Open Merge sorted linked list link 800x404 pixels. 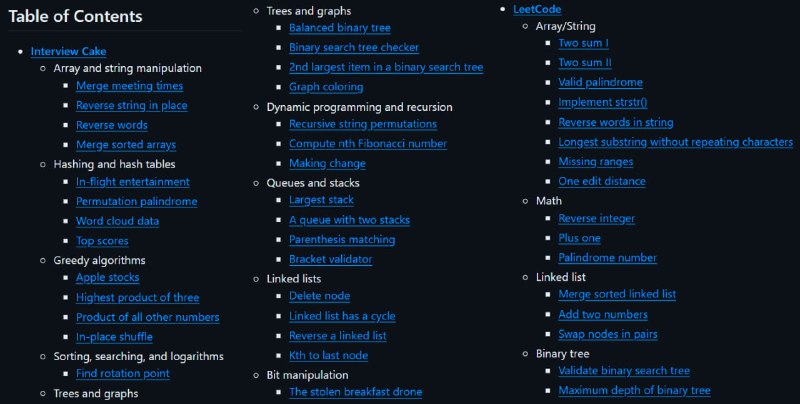[x=617, y=294]
